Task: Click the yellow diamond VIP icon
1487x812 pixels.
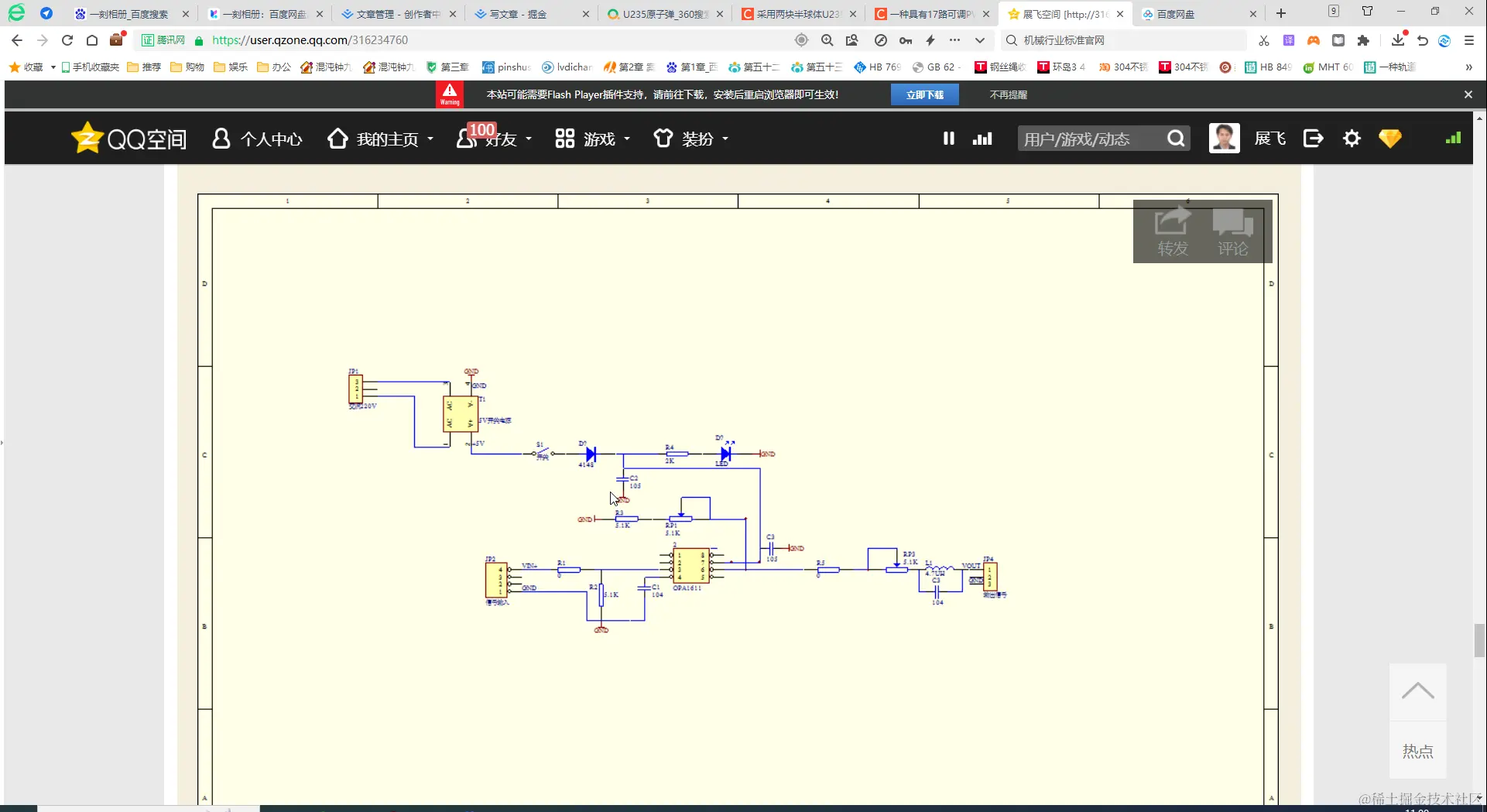Action: click(1390, 139)
